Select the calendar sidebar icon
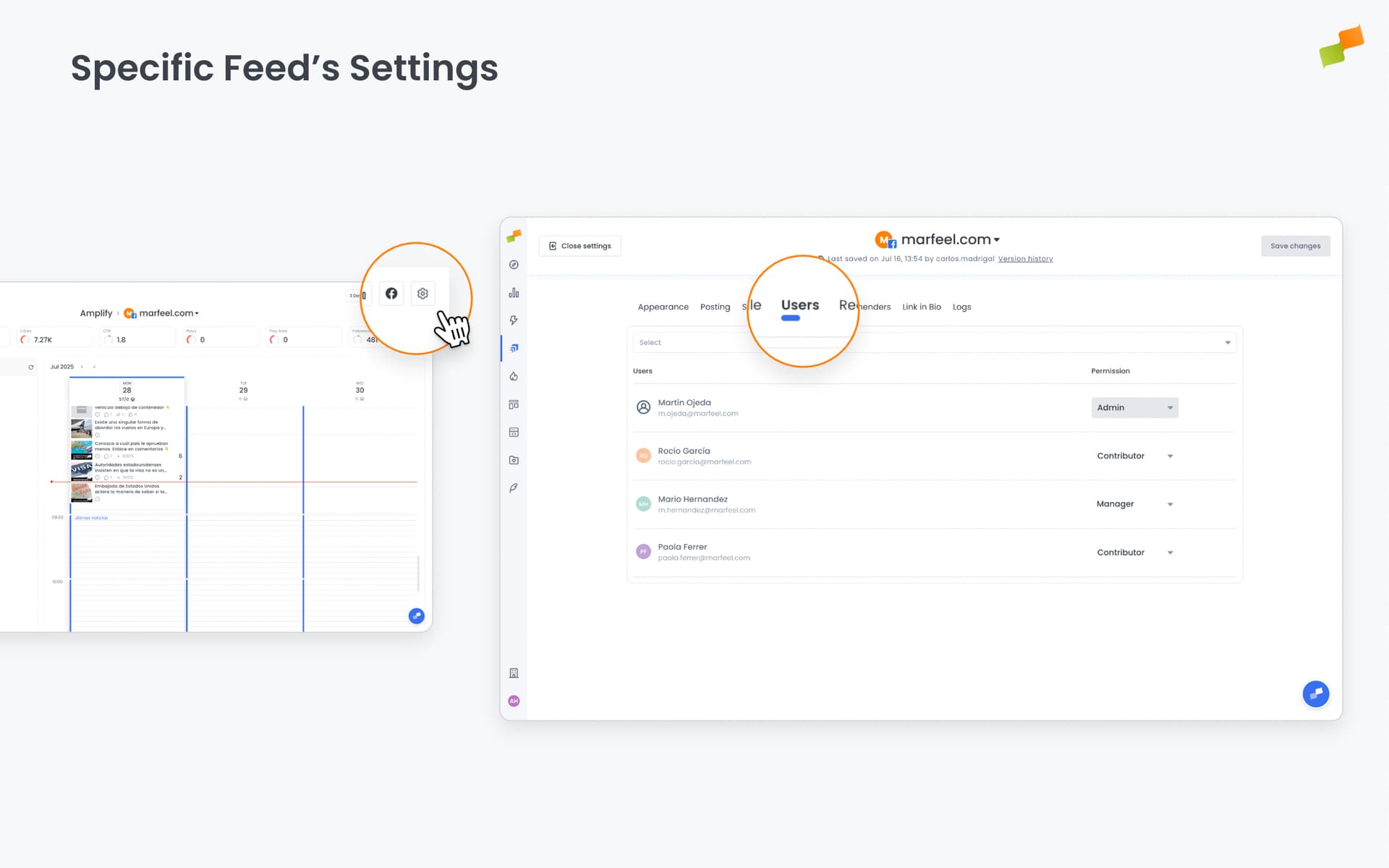 pos(514,432)
